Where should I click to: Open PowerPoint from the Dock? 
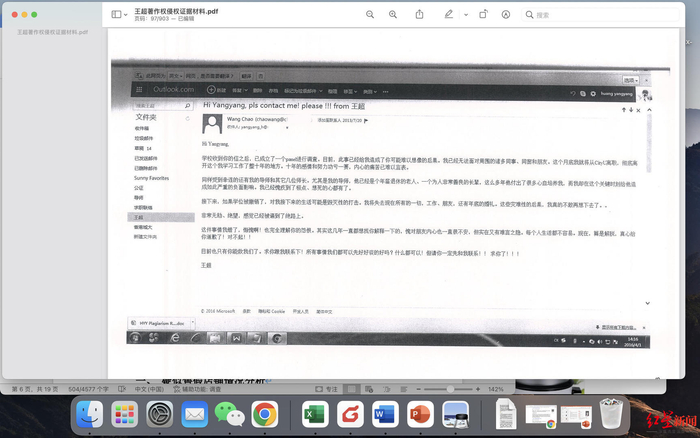[x=420, y=414]
